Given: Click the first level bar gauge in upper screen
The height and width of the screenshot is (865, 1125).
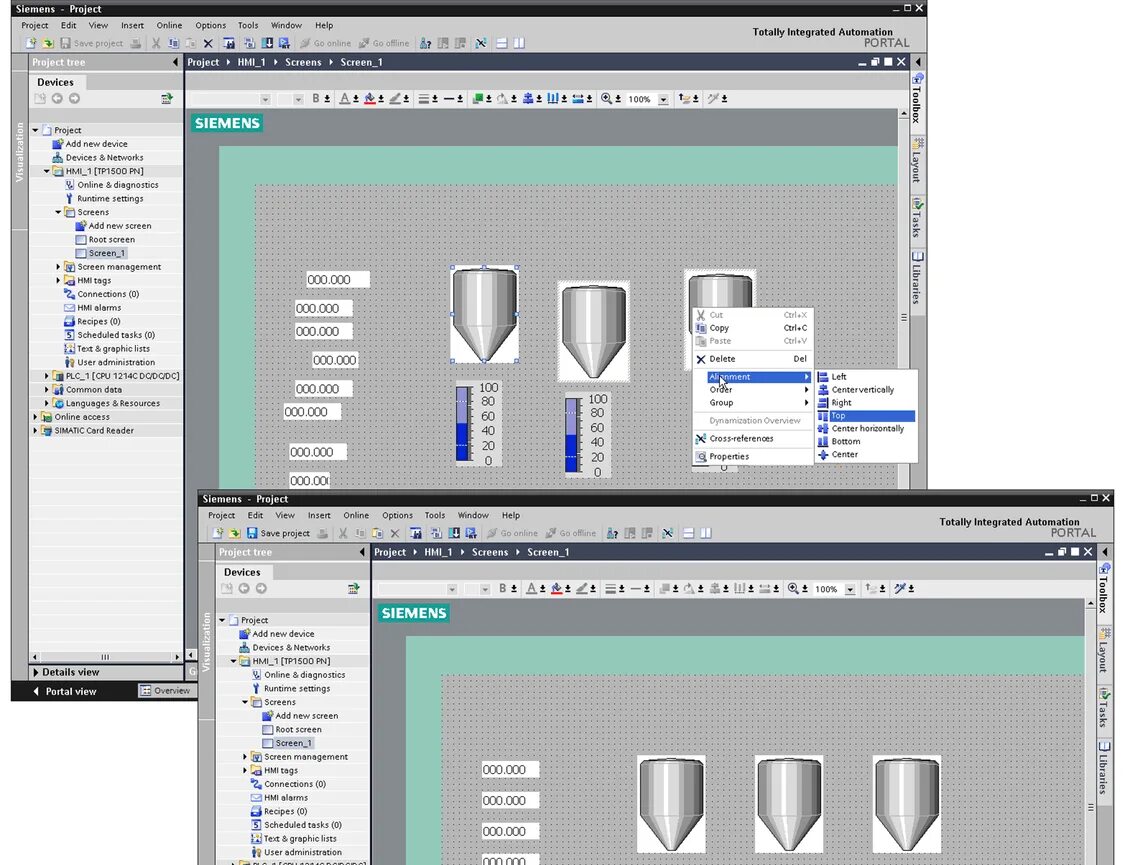Looking at the screenshot, I should pos(478,424).
